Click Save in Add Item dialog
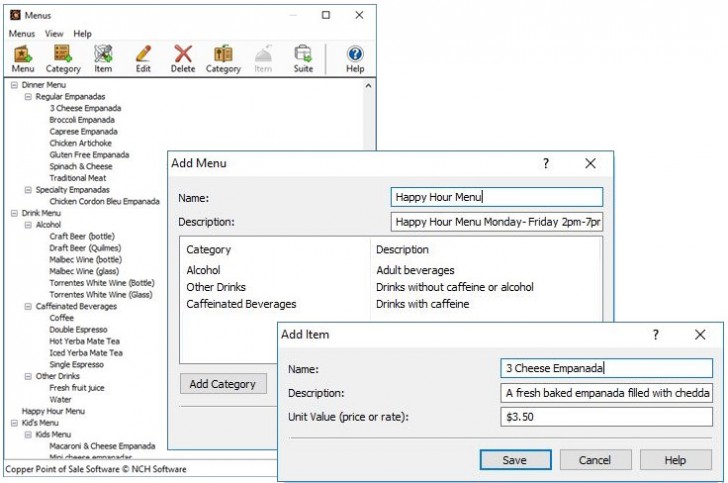Viewport: 728px width, 483px height. pos(515,460)
